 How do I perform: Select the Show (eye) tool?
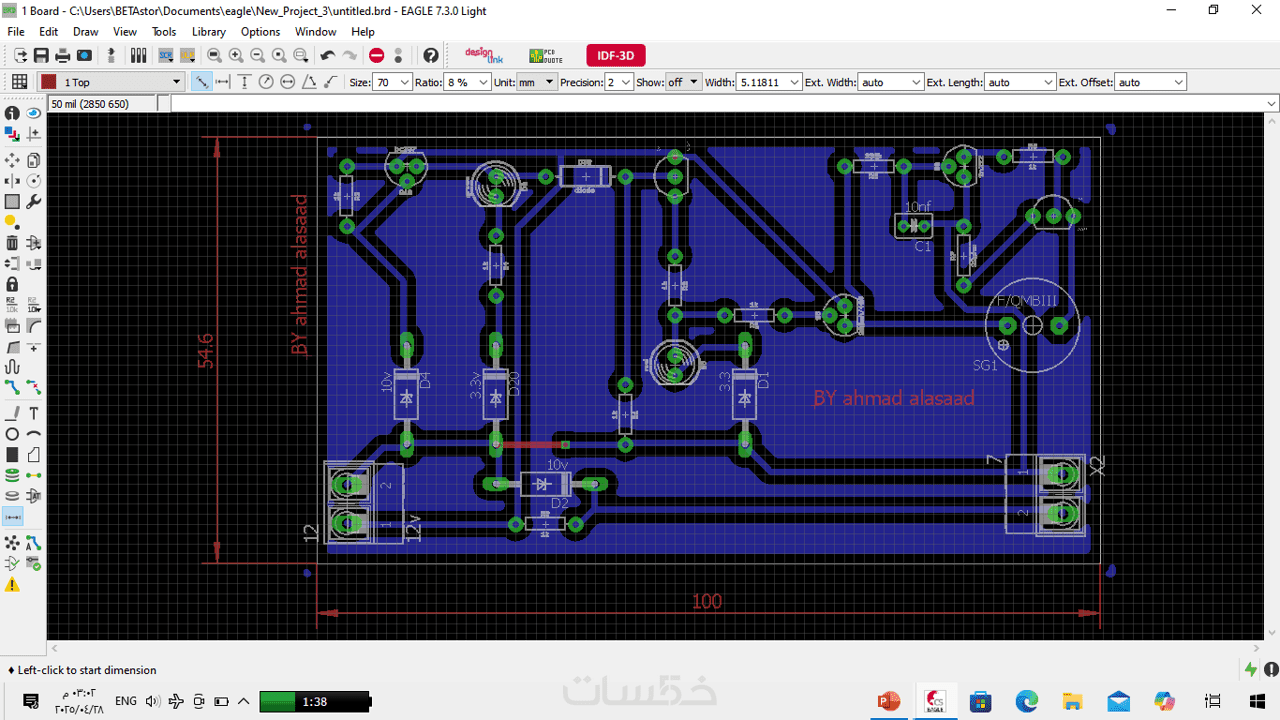(x=33, y=113)
